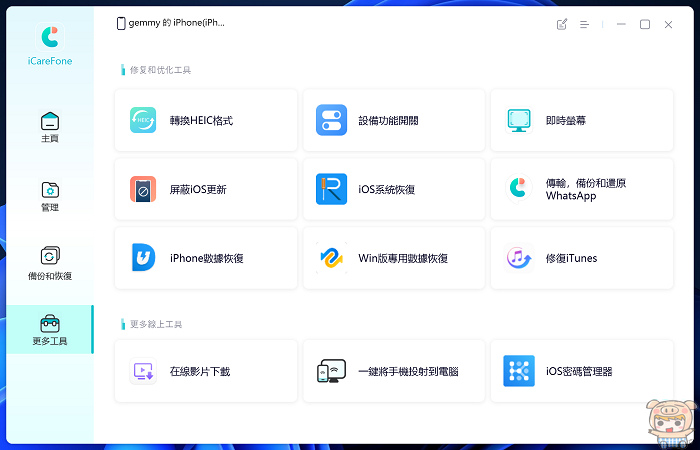700x450 pixels.
Task: Click the iOS系統恢復 ReiBoot icon
Action: click(x=331, y=189)
